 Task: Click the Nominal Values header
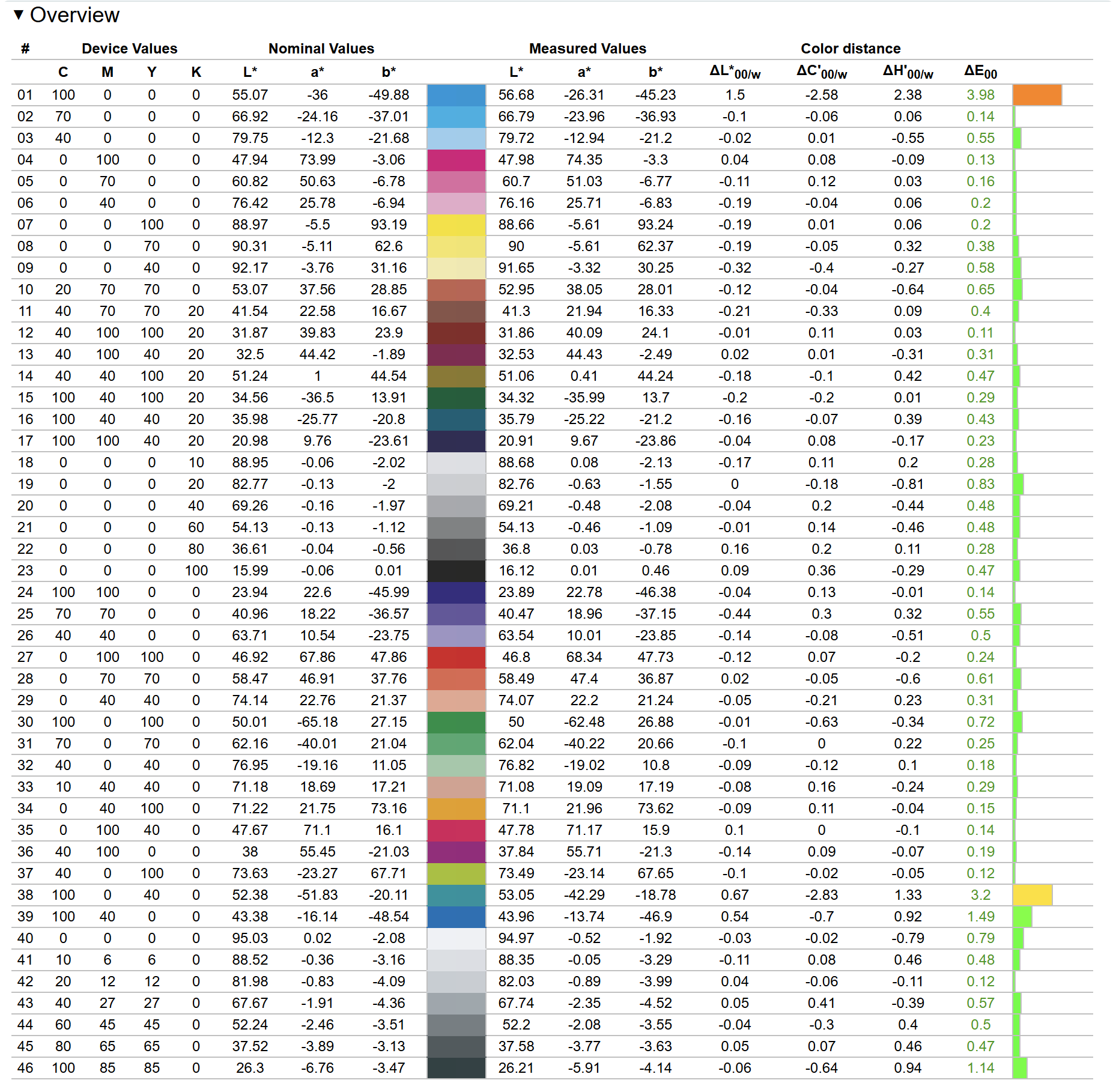click(321, 49)
